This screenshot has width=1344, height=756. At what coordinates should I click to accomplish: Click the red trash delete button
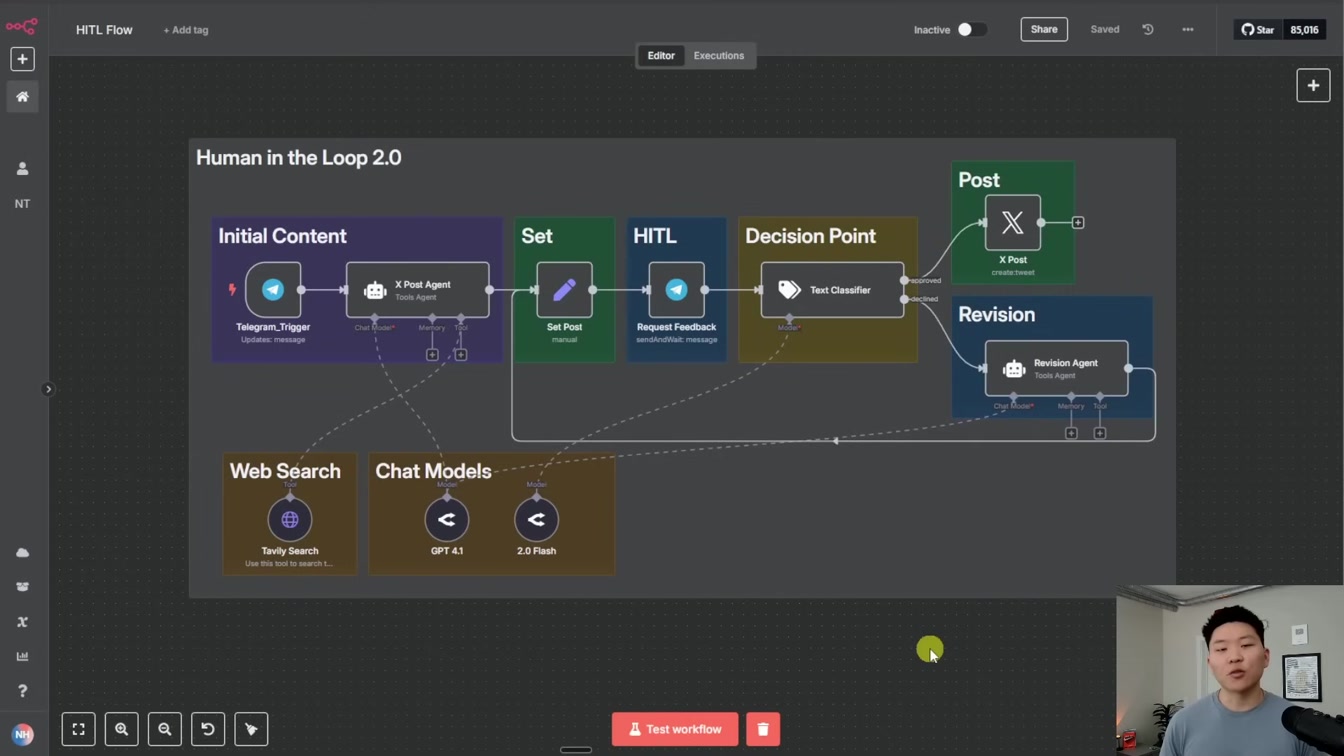(763, 729)
